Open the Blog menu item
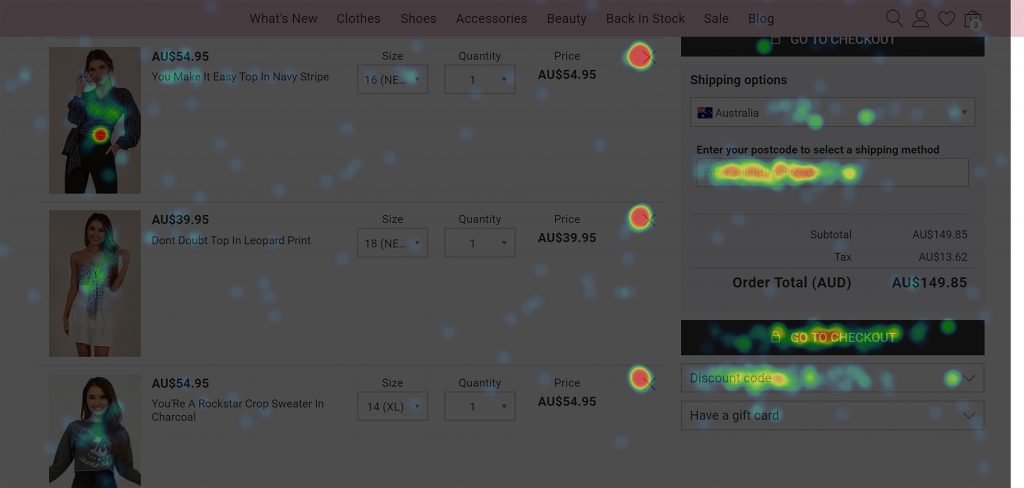1024x488 pixels. (761, 18)
